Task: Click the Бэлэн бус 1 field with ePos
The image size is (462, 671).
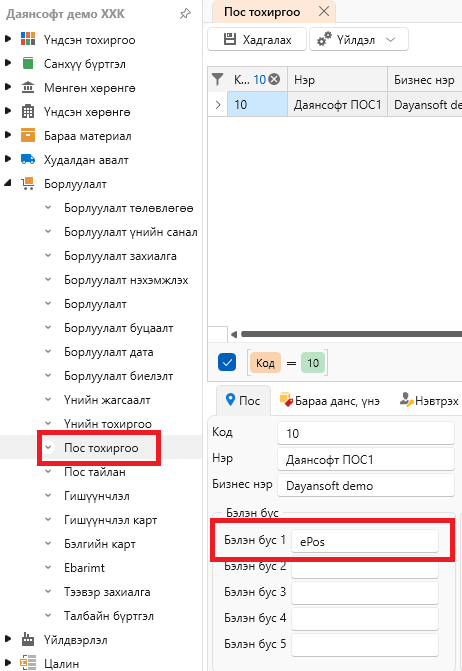Action: 365,541
